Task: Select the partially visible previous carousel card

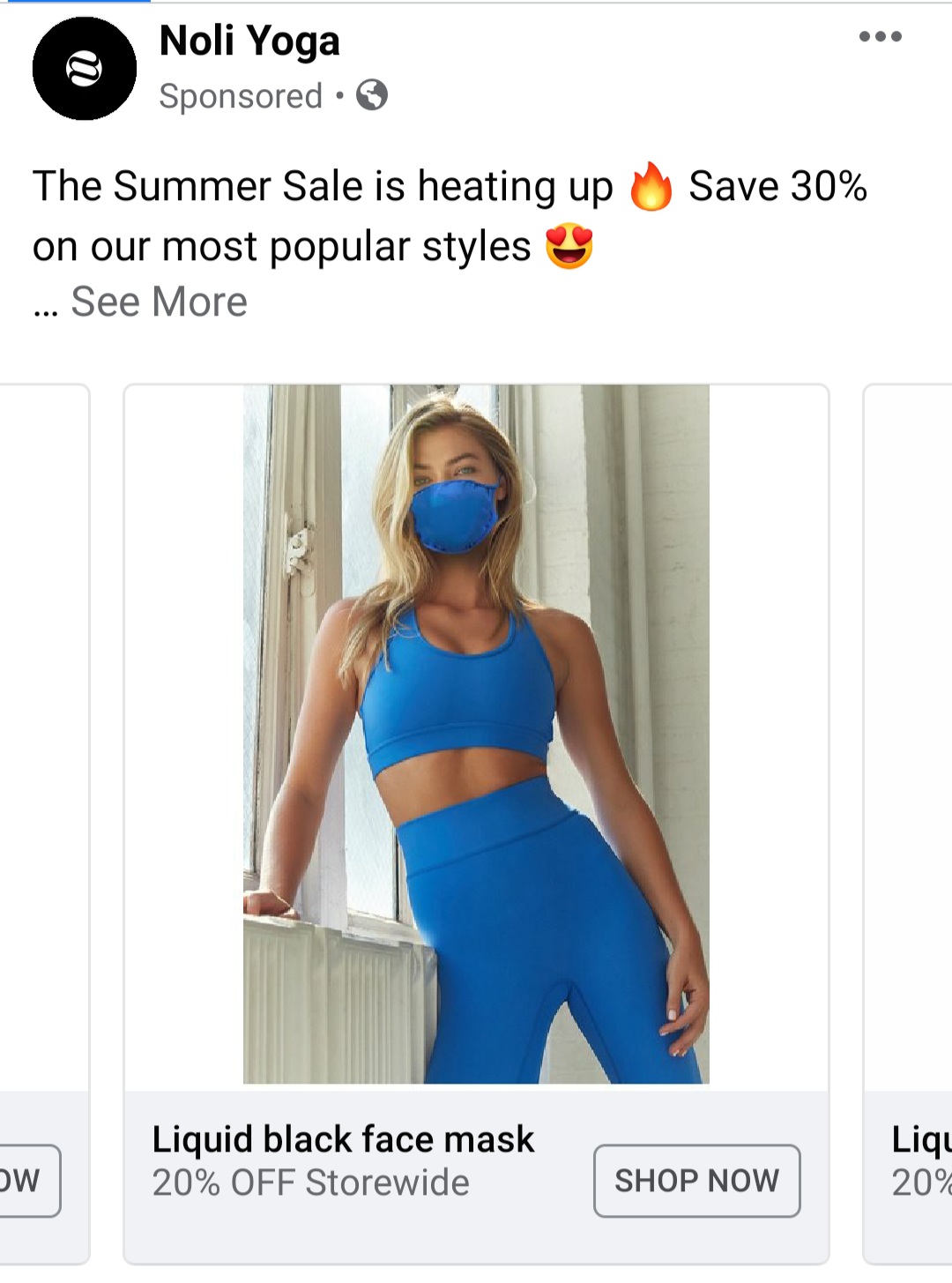Action: coord(44,824)
